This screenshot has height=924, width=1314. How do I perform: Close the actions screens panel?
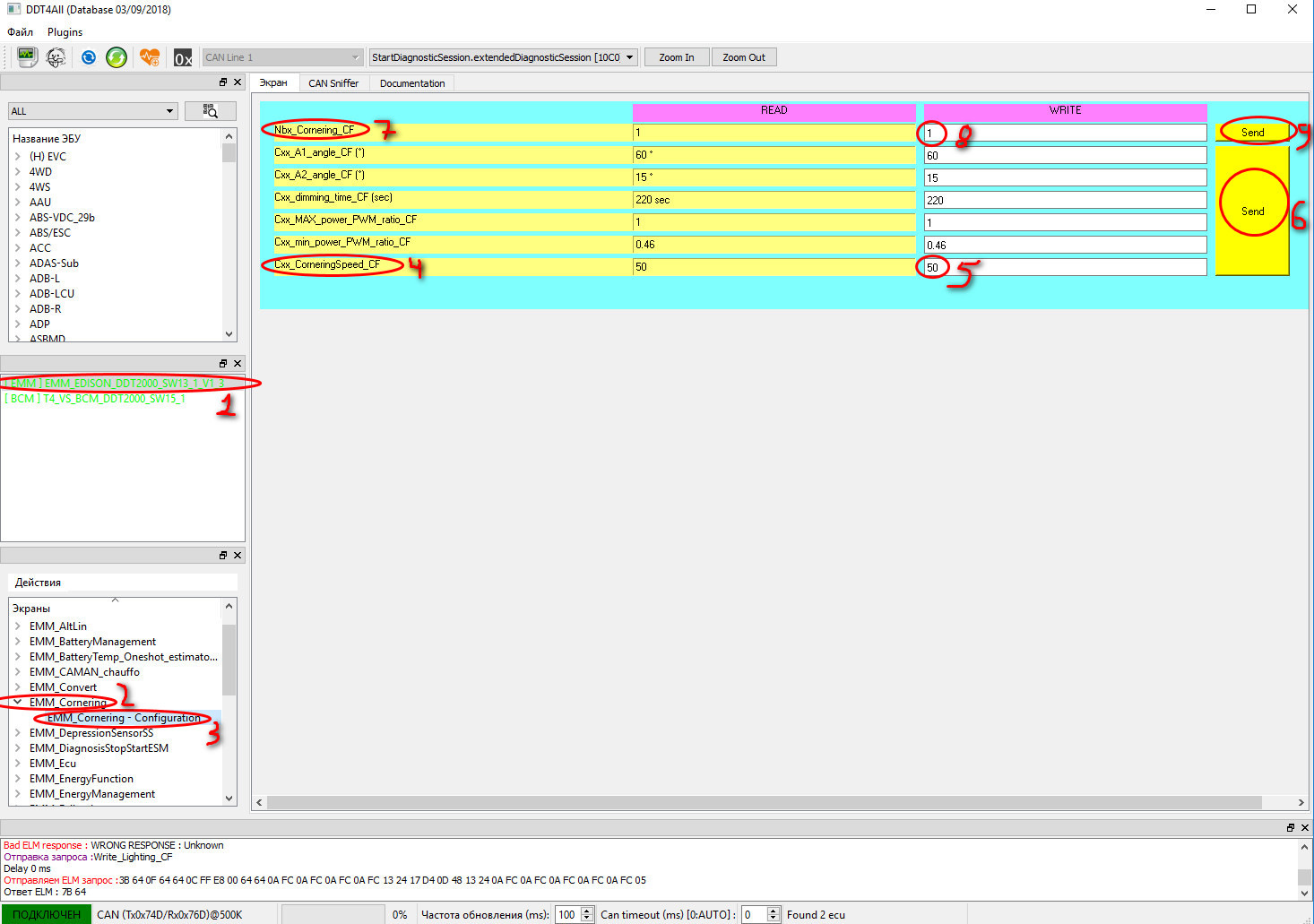point(238,555)
